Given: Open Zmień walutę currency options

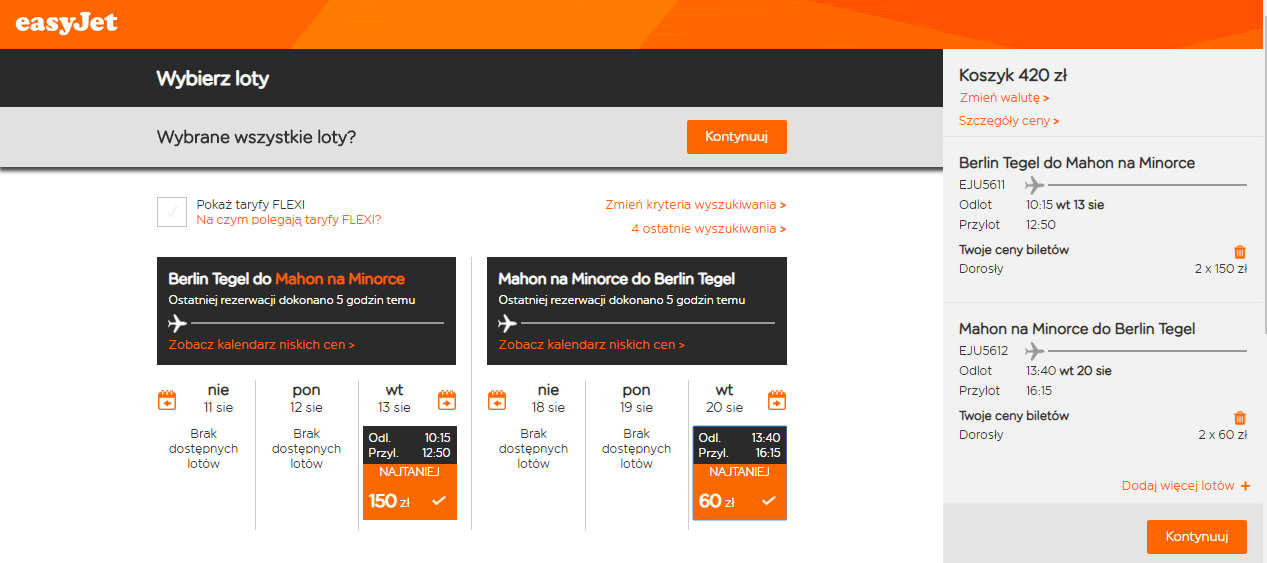Looking at the screenshot, I should [x=1004, y=98].
